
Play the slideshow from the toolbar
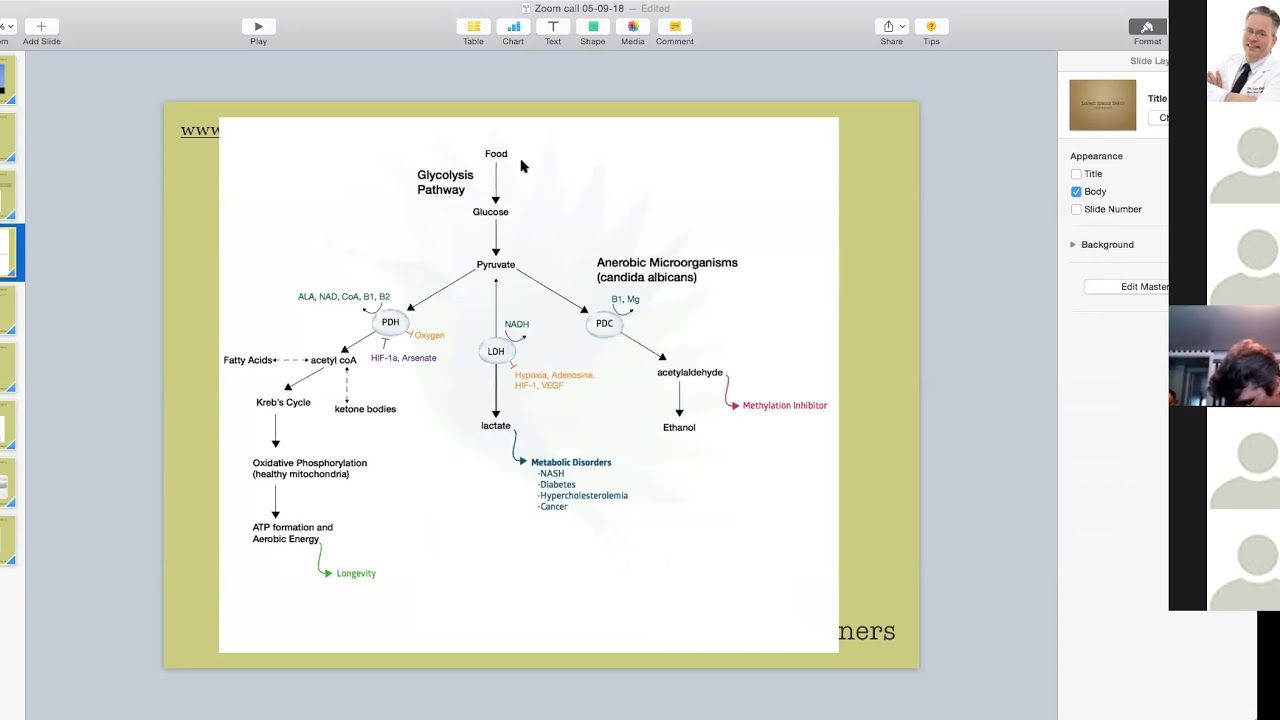(x=258, y=26)
